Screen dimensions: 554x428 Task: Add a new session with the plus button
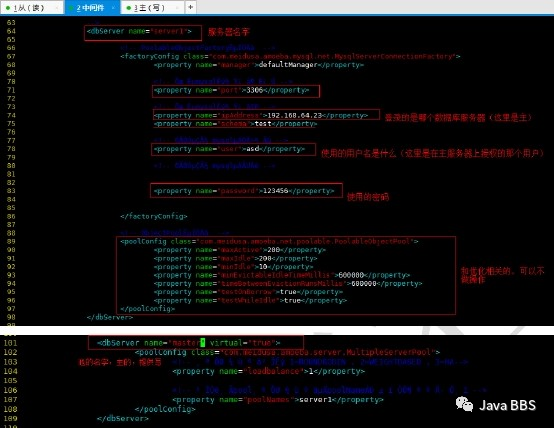(190, 7)
